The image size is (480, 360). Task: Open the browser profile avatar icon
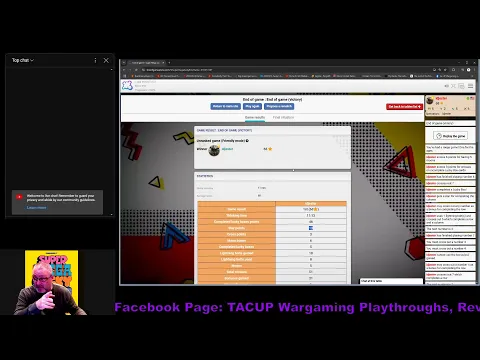[x=468, y=70]
